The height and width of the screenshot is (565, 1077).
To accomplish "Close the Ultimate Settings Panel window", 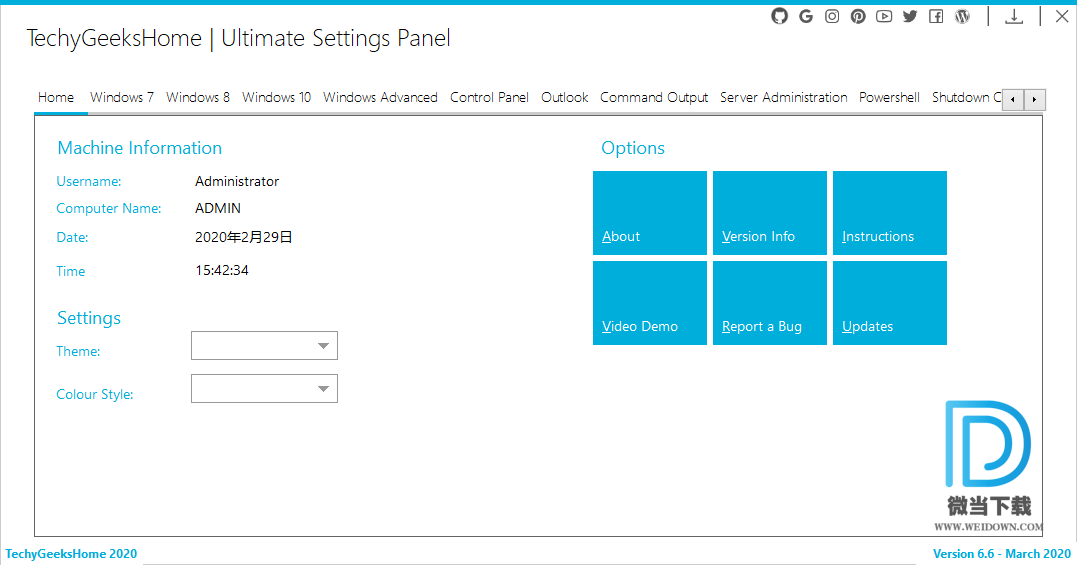I will 1062,16.
